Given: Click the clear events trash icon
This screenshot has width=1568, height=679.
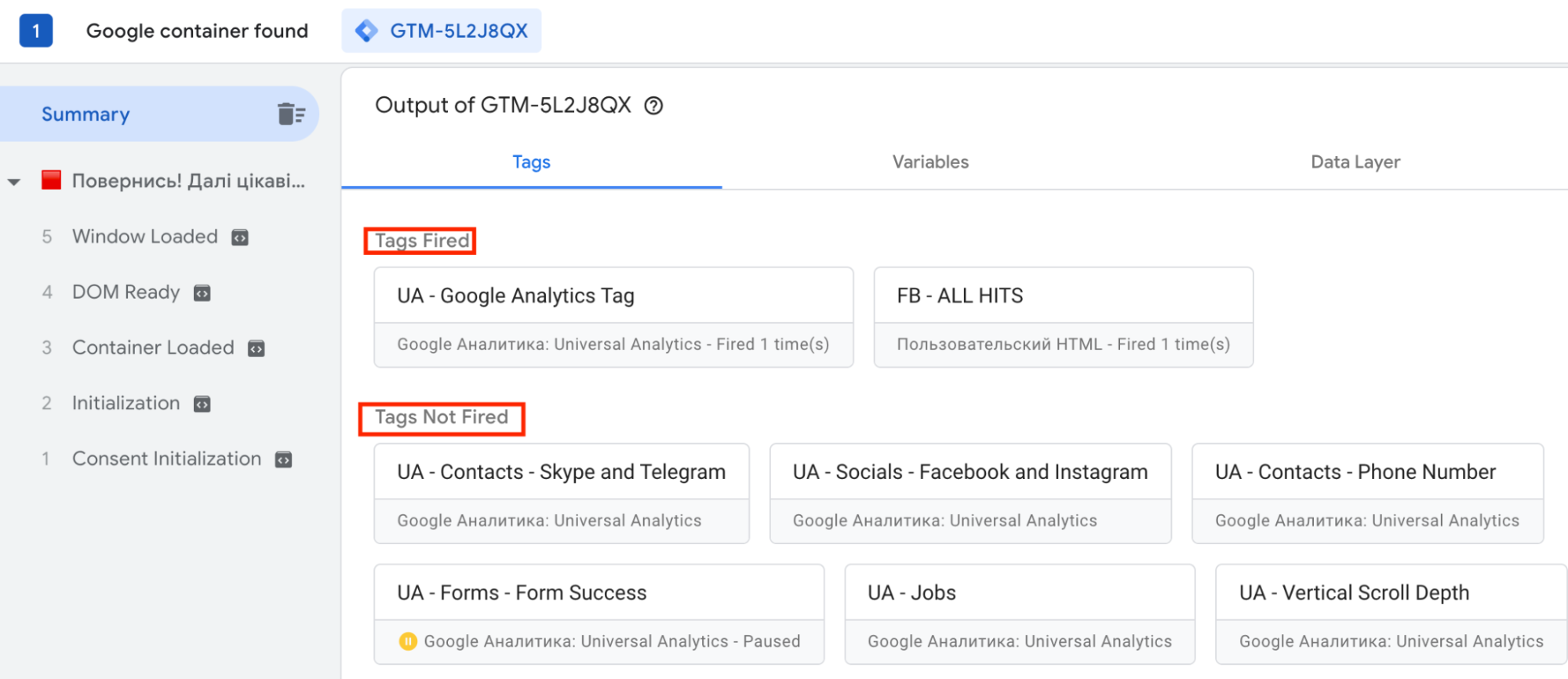Looking at the screenshot, I should [290, 114].
